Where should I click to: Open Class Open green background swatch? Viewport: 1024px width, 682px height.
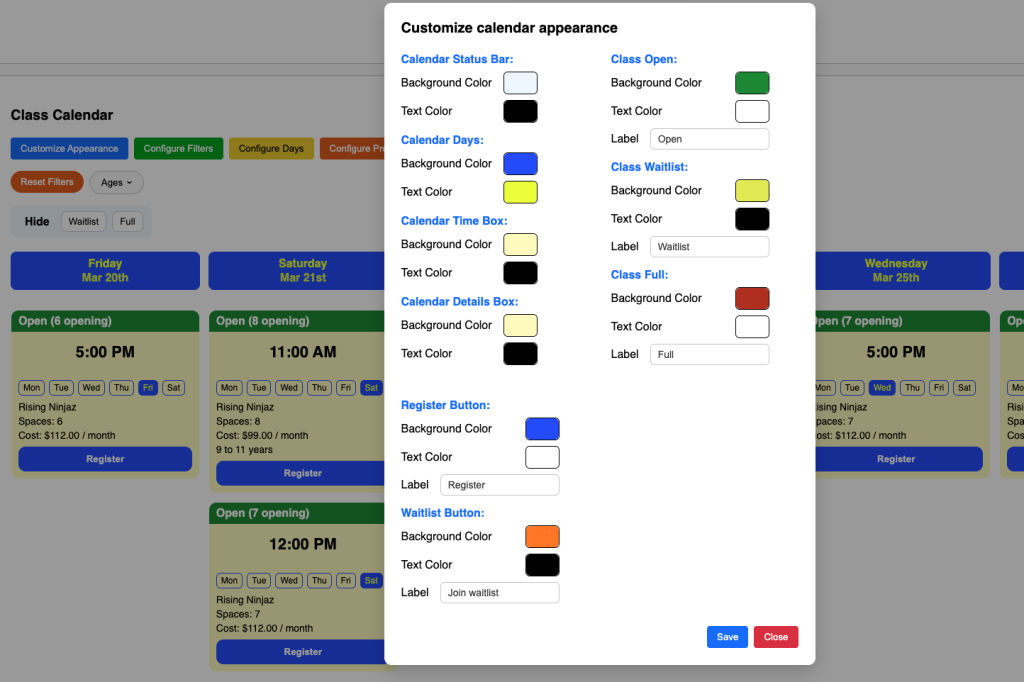(x=752, y=83)
